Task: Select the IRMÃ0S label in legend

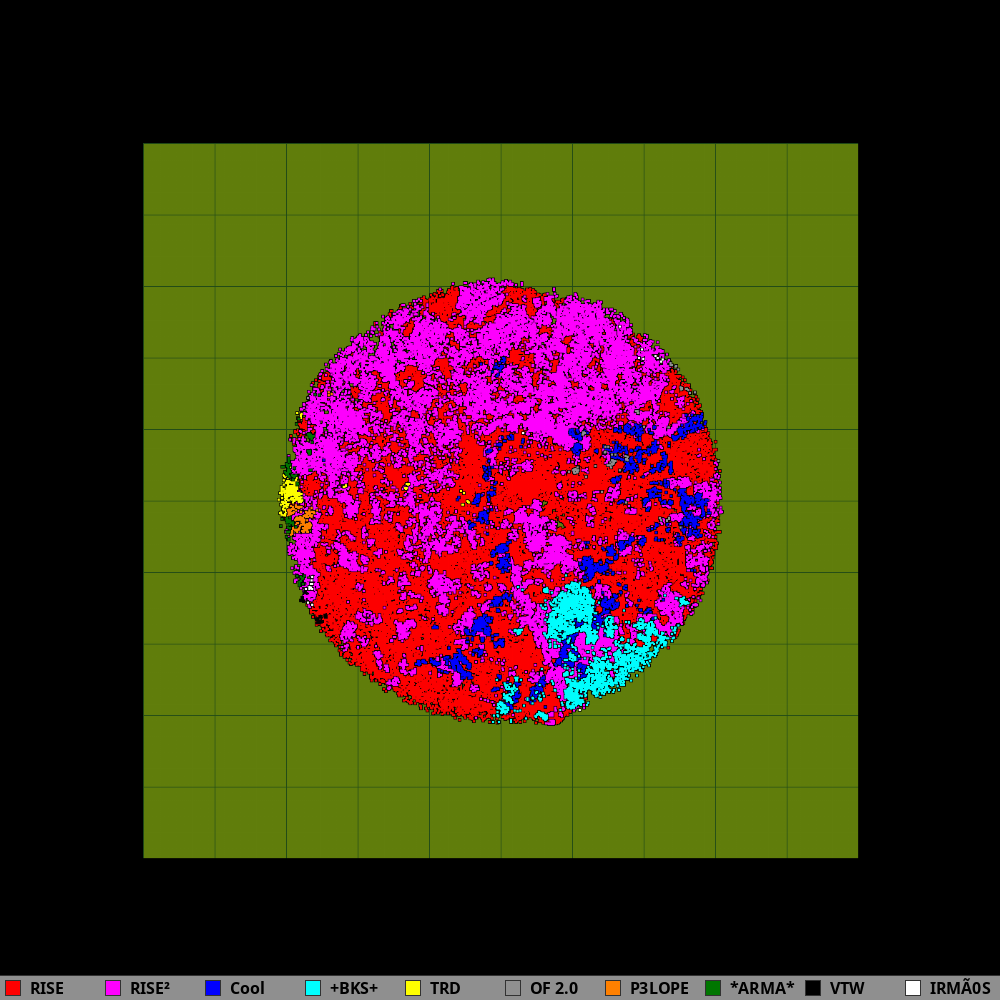Action: click(x=959, y=988)
